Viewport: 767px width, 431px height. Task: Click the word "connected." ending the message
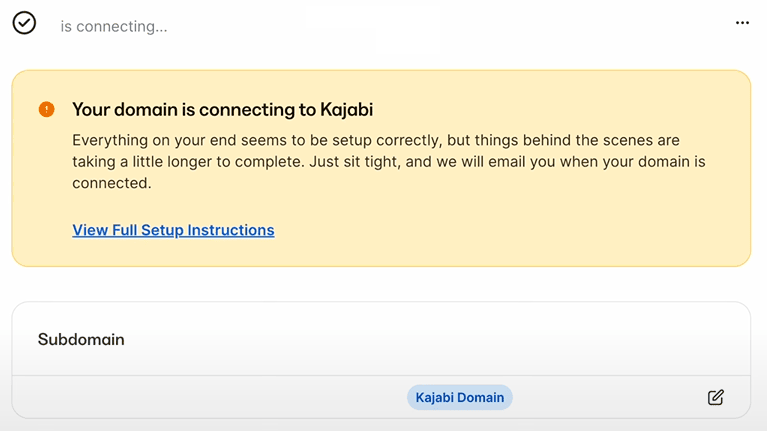pos(111,183)
